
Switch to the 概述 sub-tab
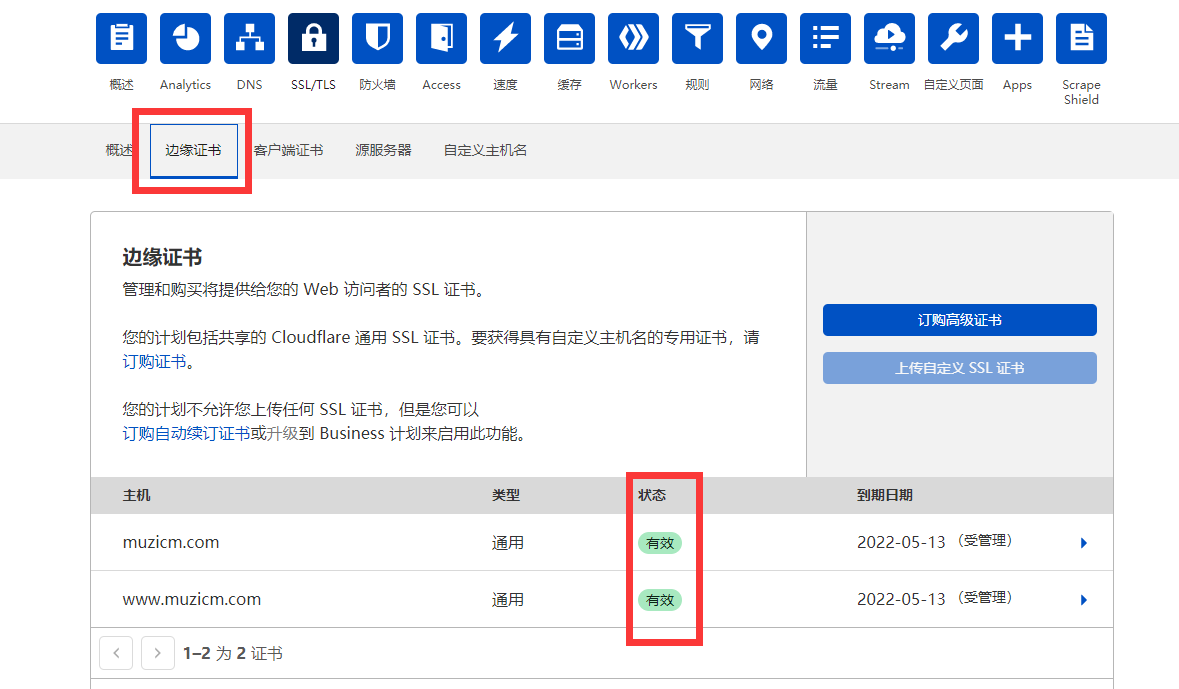coord(118,150)
